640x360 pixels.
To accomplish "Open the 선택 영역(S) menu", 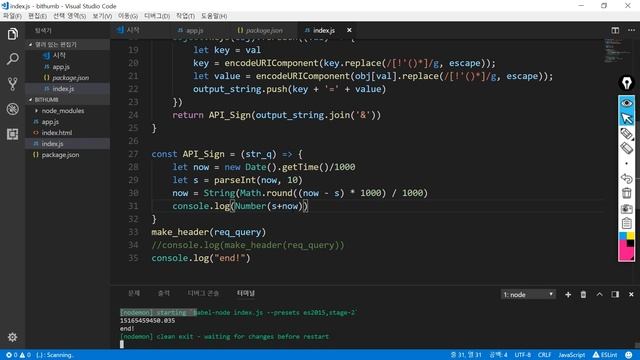I will pyautogui.click(x=69, y=16).
